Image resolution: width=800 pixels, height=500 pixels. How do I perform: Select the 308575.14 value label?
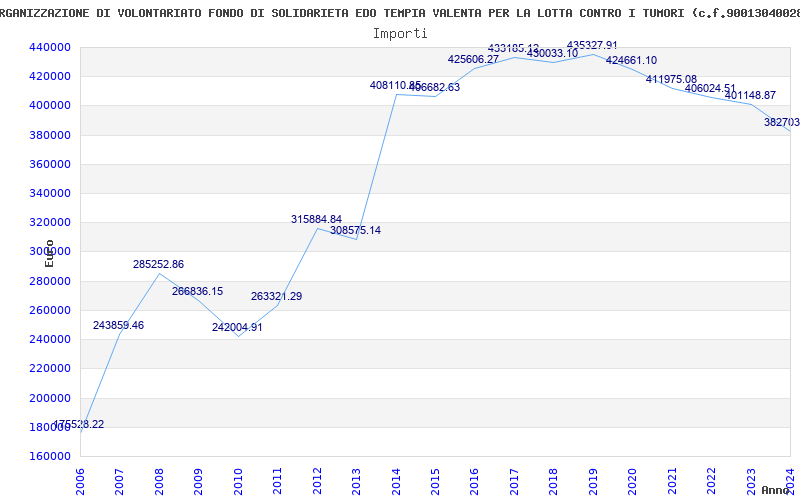tap(356, 231)
